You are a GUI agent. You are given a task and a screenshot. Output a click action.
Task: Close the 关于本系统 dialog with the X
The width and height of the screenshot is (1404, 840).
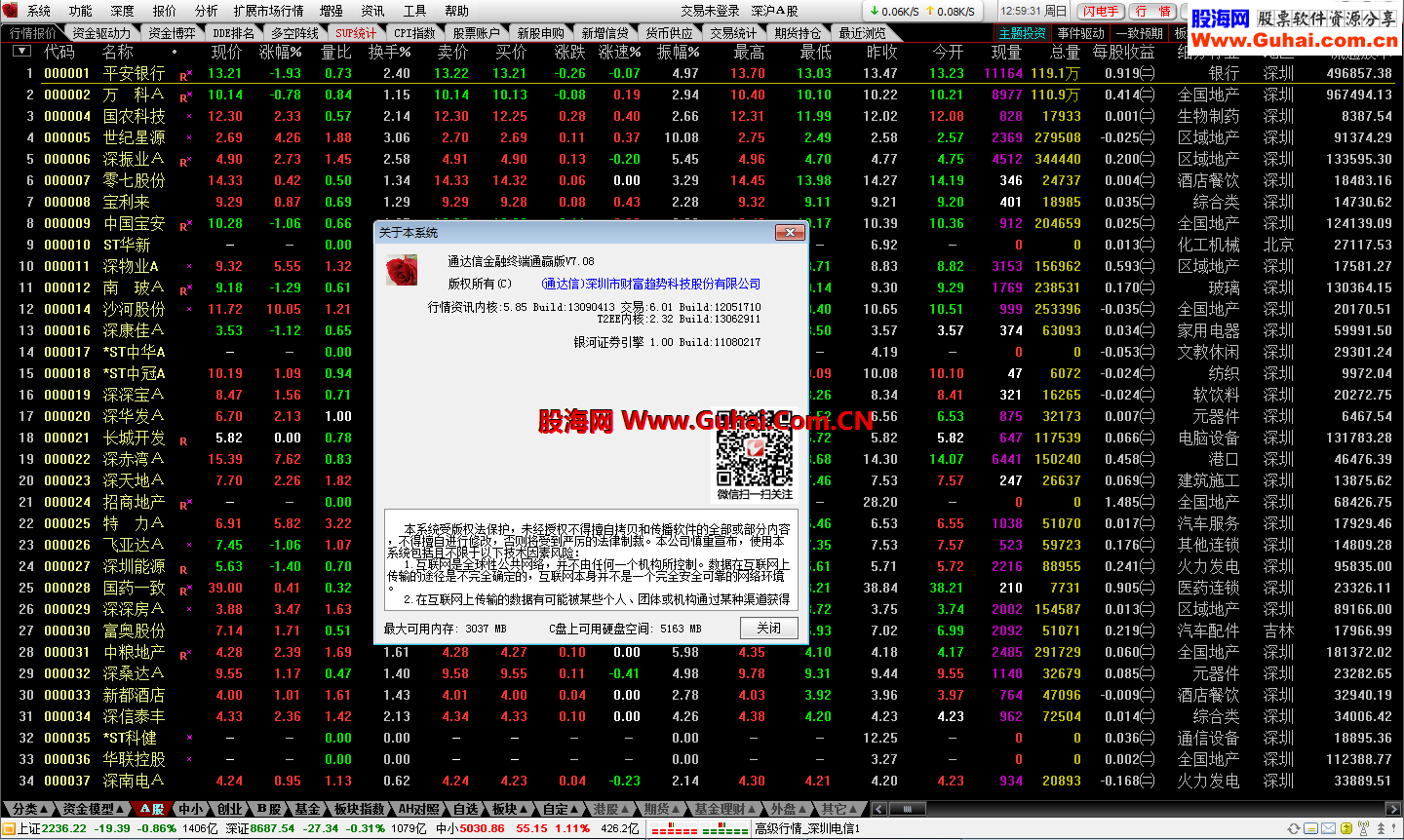[x=788, y=232]
